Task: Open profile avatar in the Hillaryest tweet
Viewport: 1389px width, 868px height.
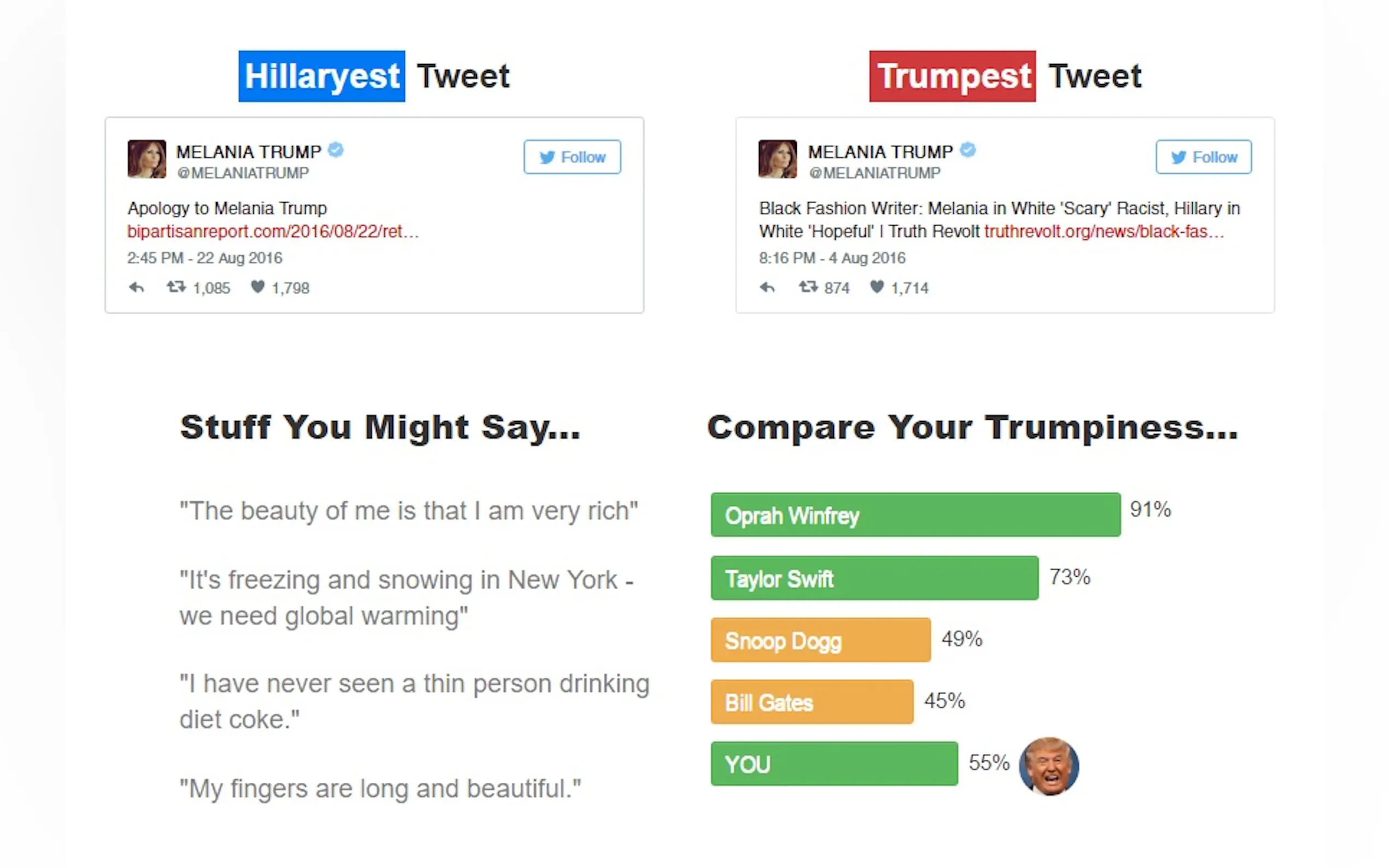Action: tap(147, 159)
